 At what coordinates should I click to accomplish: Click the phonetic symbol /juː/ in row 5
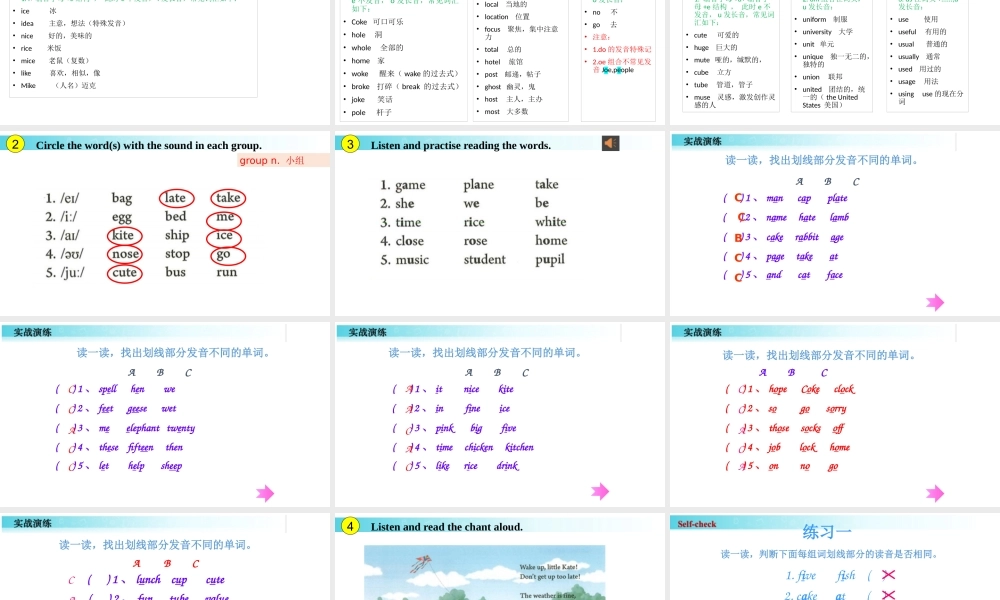pos(73,273)
